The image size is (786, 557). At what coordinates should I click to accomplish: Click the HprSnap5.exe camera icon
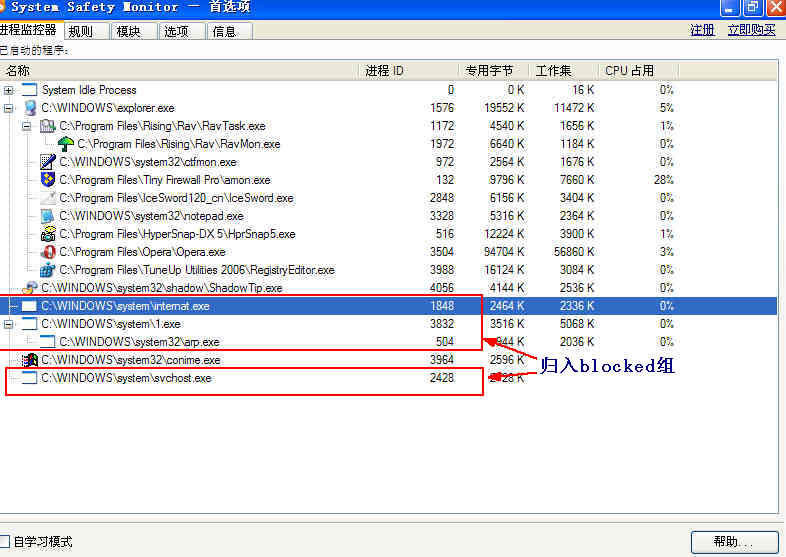click(48, 234)
